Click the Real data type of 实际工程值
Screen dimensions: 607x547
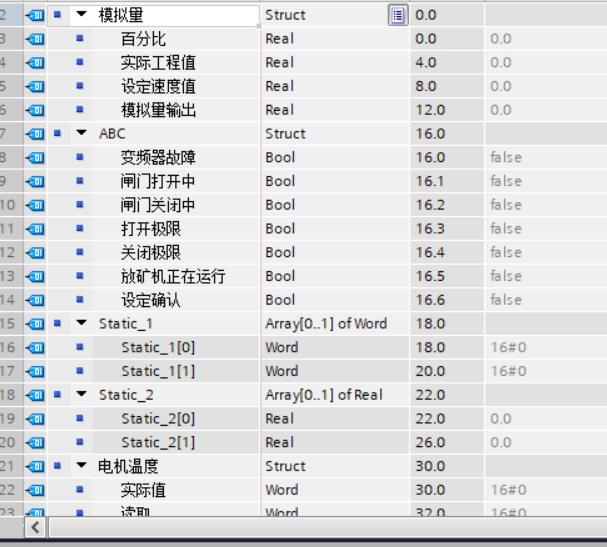(279, 63)
